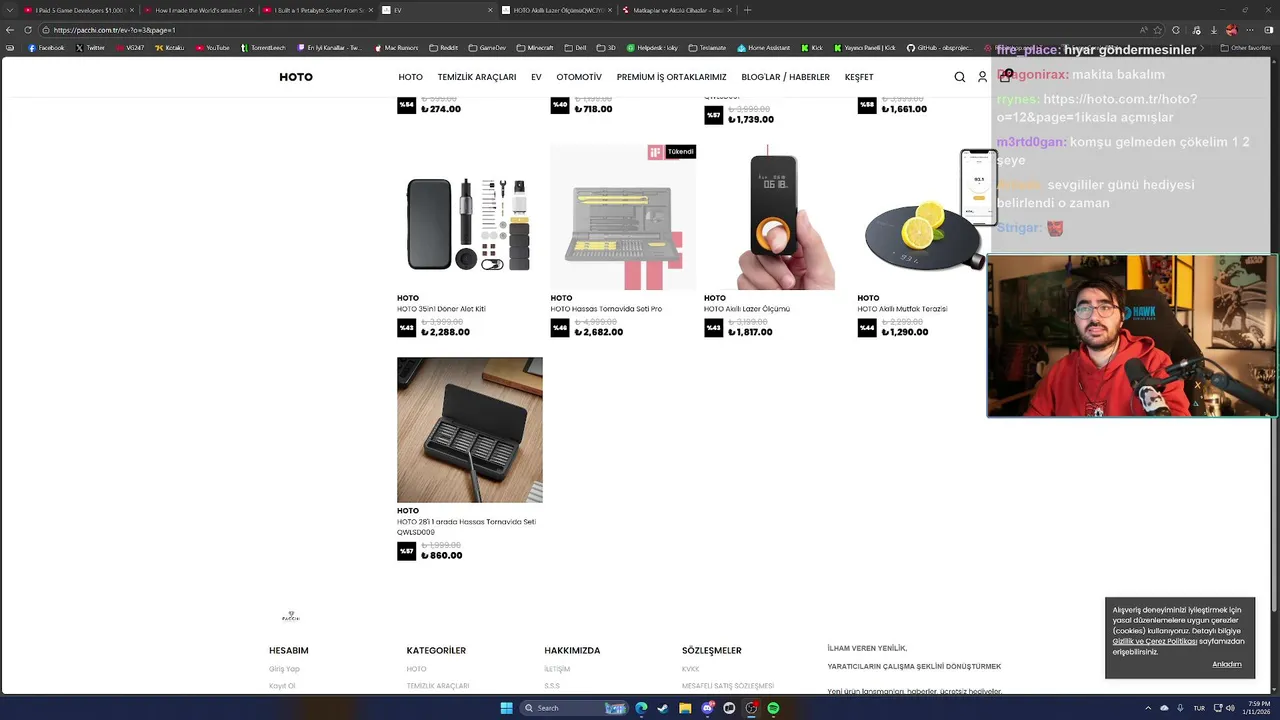Open HOTO 25in1 Döner Alet Kiti image

469,217
